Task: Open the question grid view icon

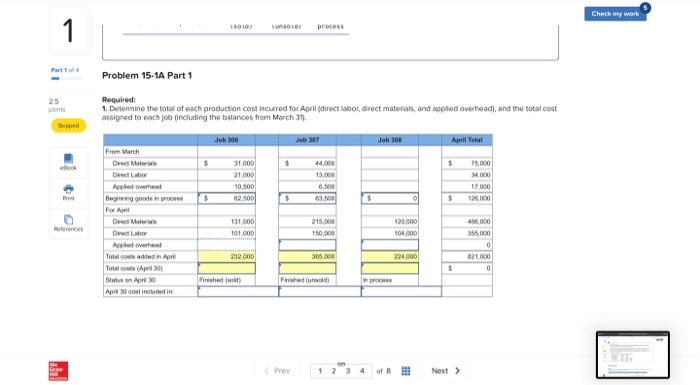Action: 406,371
